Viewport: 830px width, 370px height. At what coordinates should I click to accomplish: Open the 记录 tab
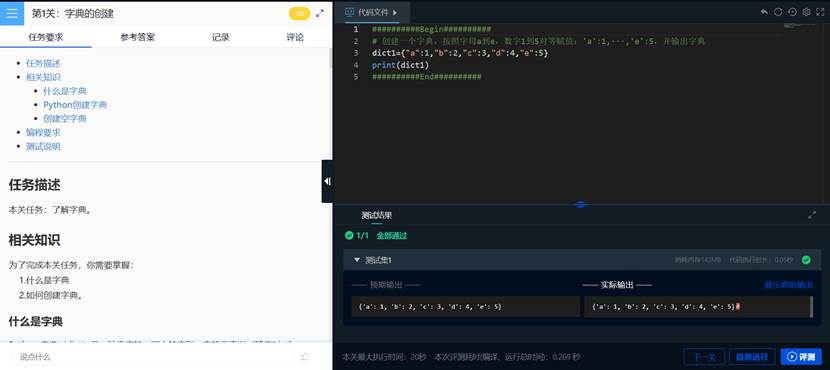(220, 37)
